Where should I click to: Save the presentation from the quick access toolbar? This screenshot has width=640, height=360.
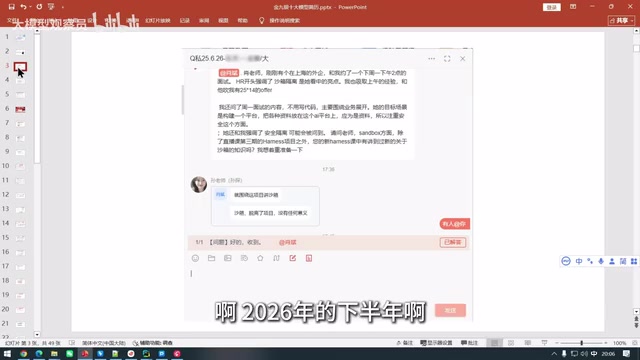pyautogui.click(x=11, y=7)
